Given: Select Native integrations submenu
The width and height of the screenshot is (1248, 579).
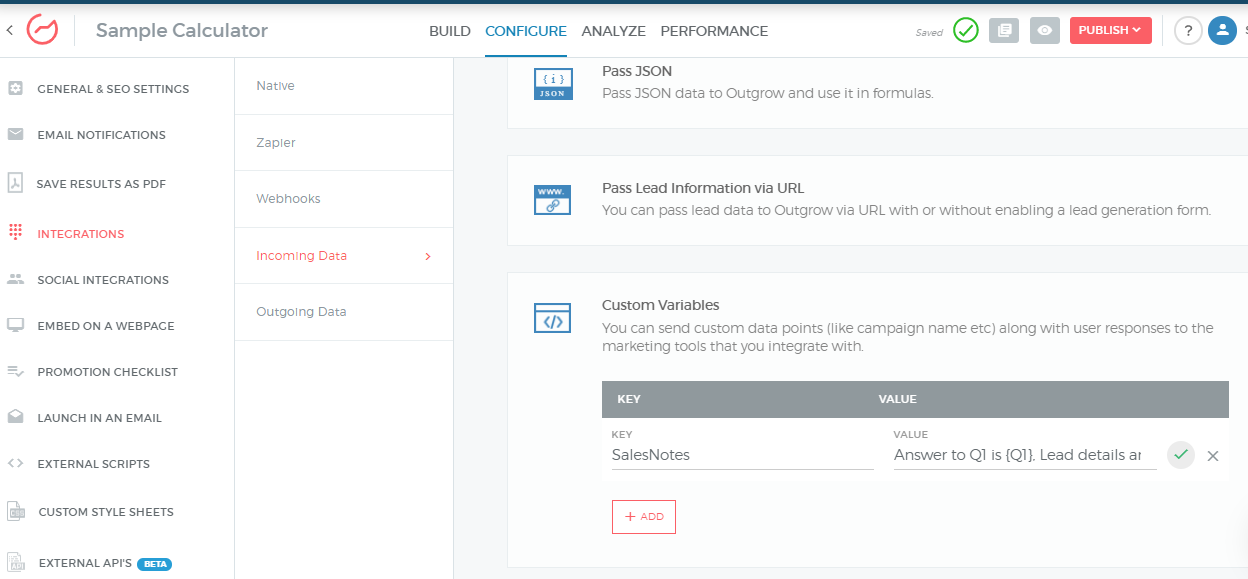Looking at the screenshot, I should [x=275, y=86].
